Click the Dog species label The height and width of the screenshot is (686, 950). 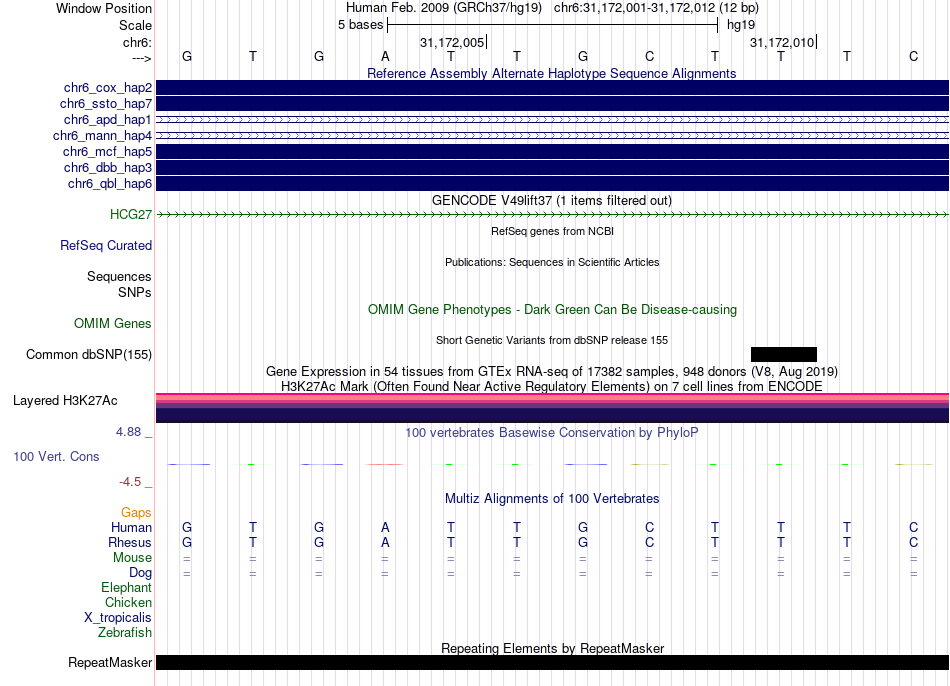point(140,573)
